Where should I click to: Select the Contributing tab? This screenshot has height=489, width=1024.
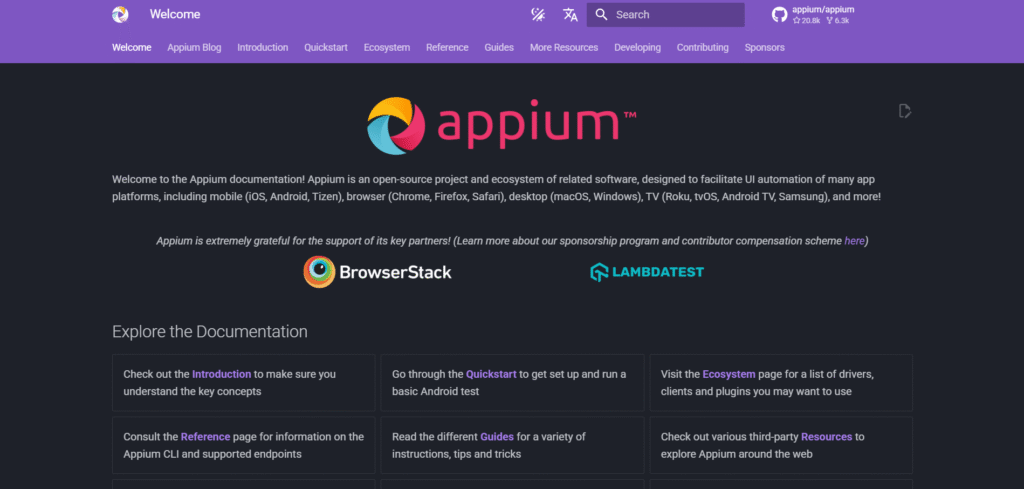[x=703, y=48]
